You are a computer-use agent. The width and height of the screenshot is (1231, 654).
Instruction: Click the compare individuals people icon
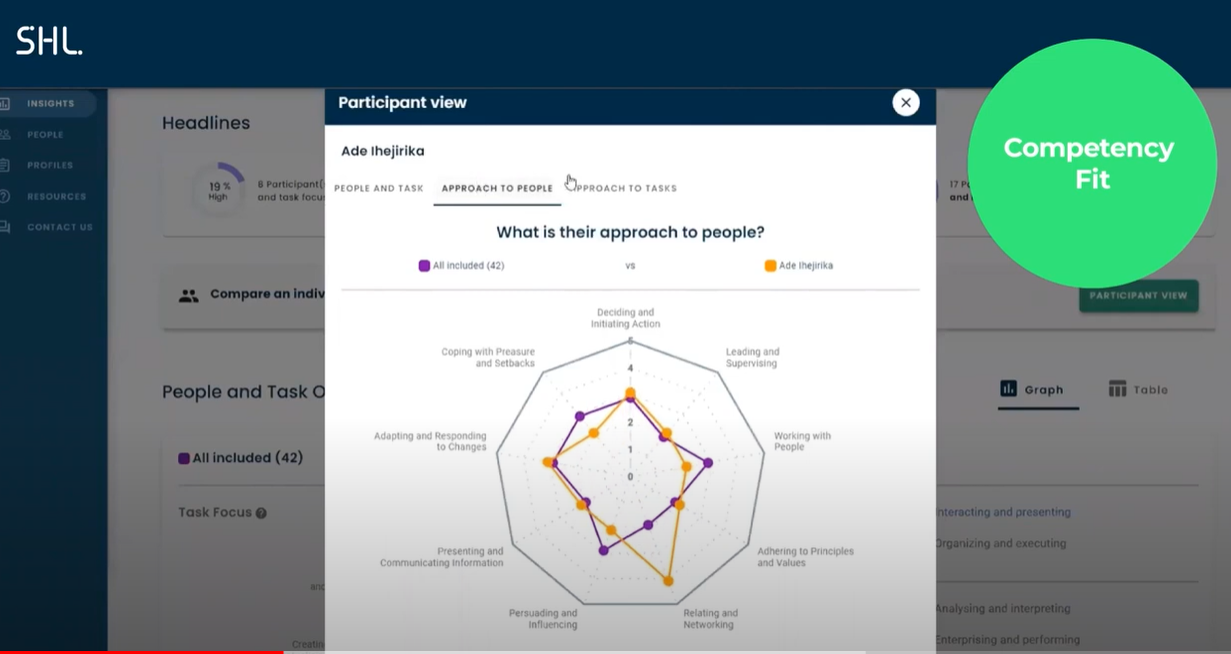[186, 293]
